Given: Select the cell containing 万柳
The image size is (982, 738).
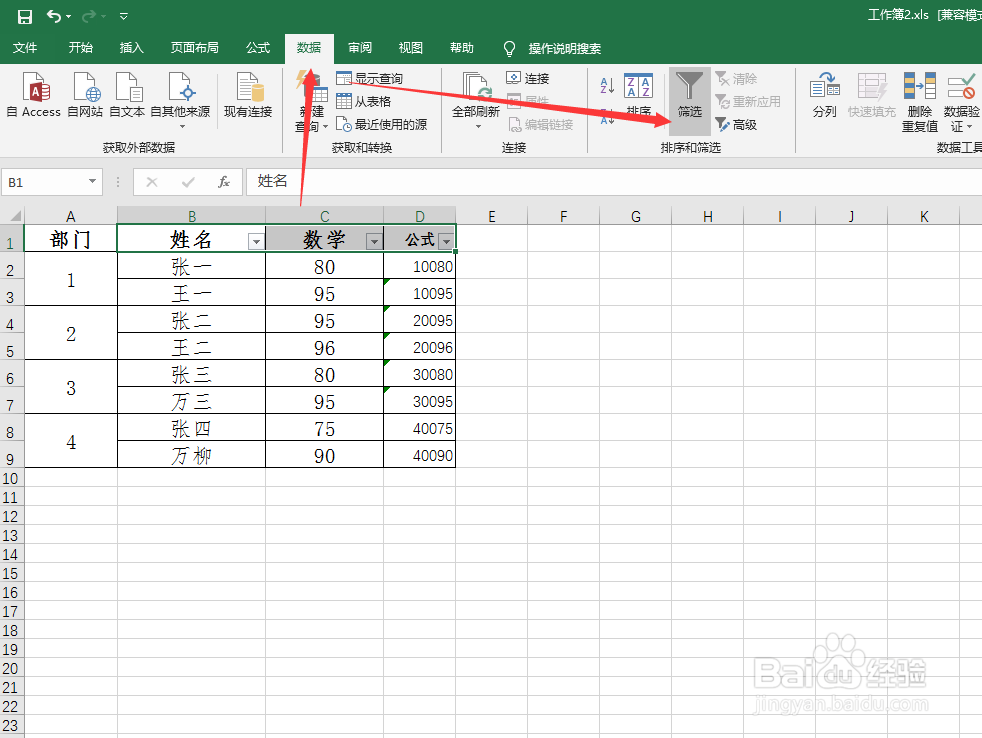Looking at the screenshot, I should 192,455.
